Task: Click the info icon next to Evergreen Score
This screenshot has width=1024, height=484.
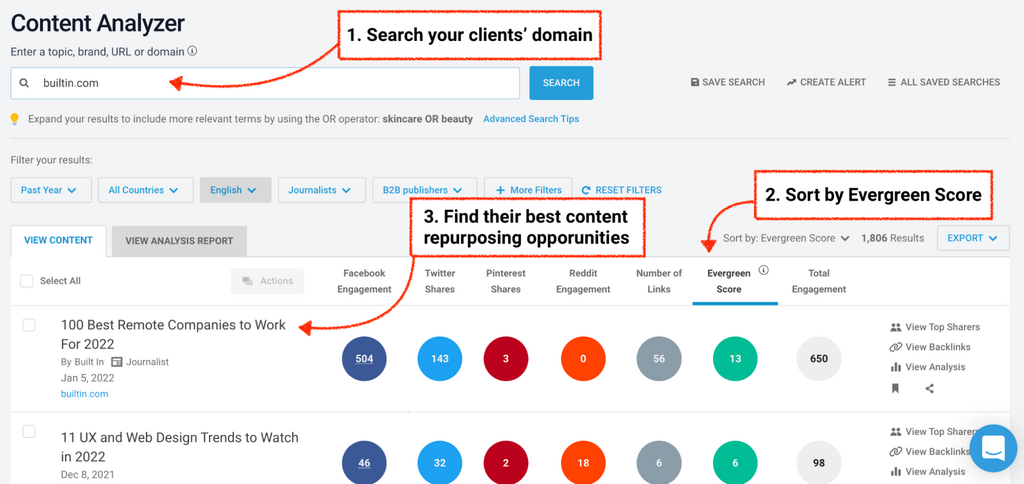Action: 763,270
